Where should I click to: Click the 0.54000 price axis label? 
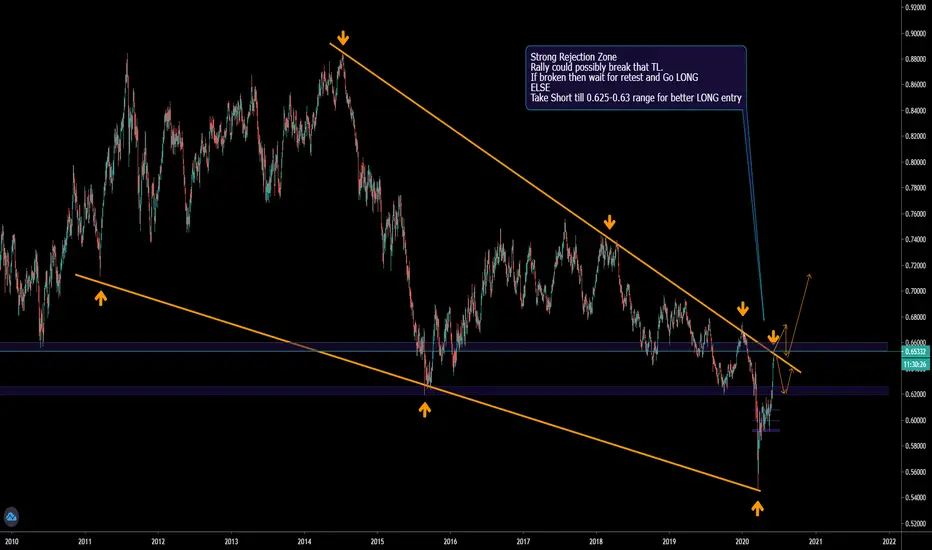point(916,498)
